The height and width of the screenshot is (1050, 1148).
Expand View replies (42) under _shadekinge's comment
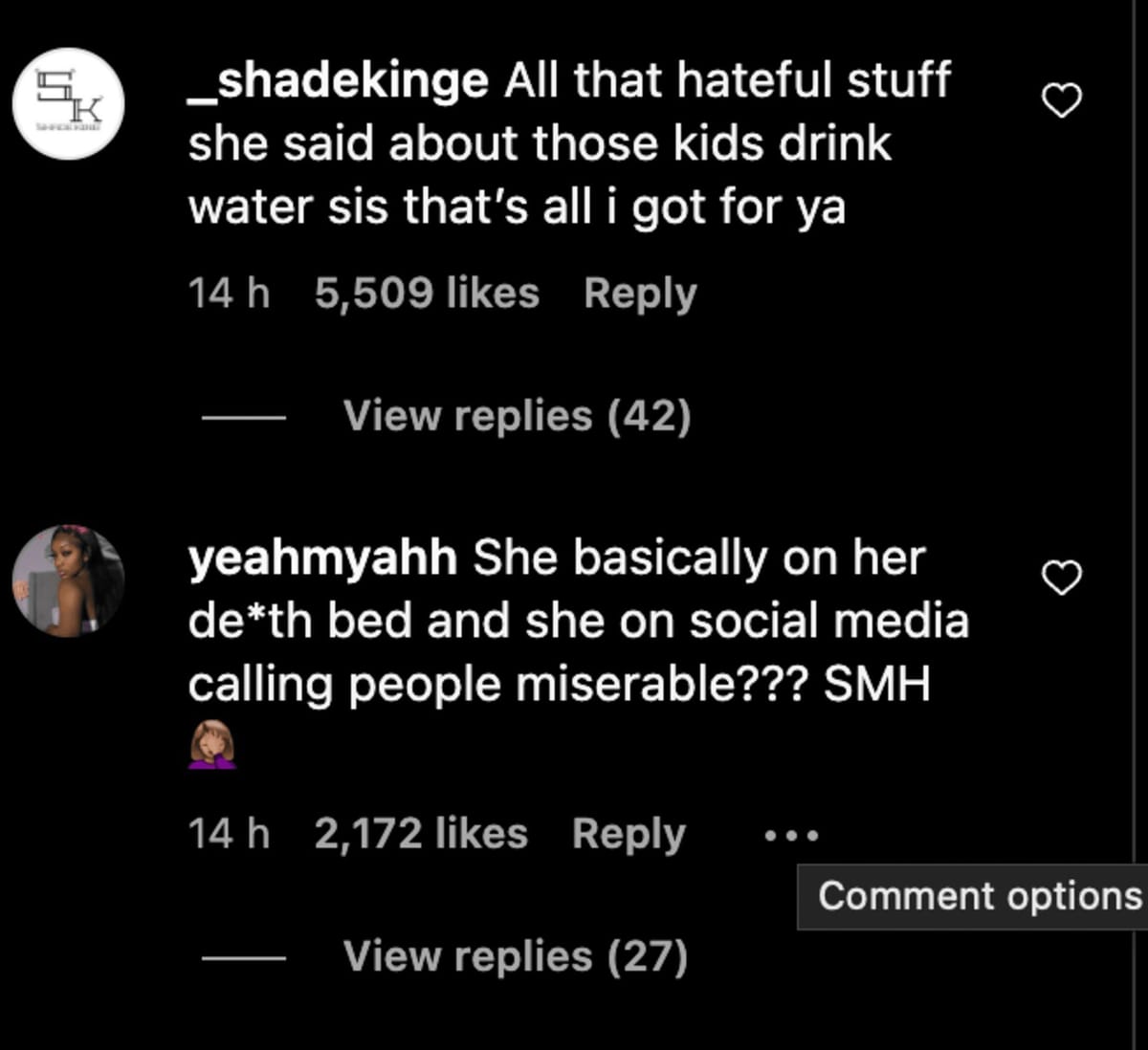point(518,415)
